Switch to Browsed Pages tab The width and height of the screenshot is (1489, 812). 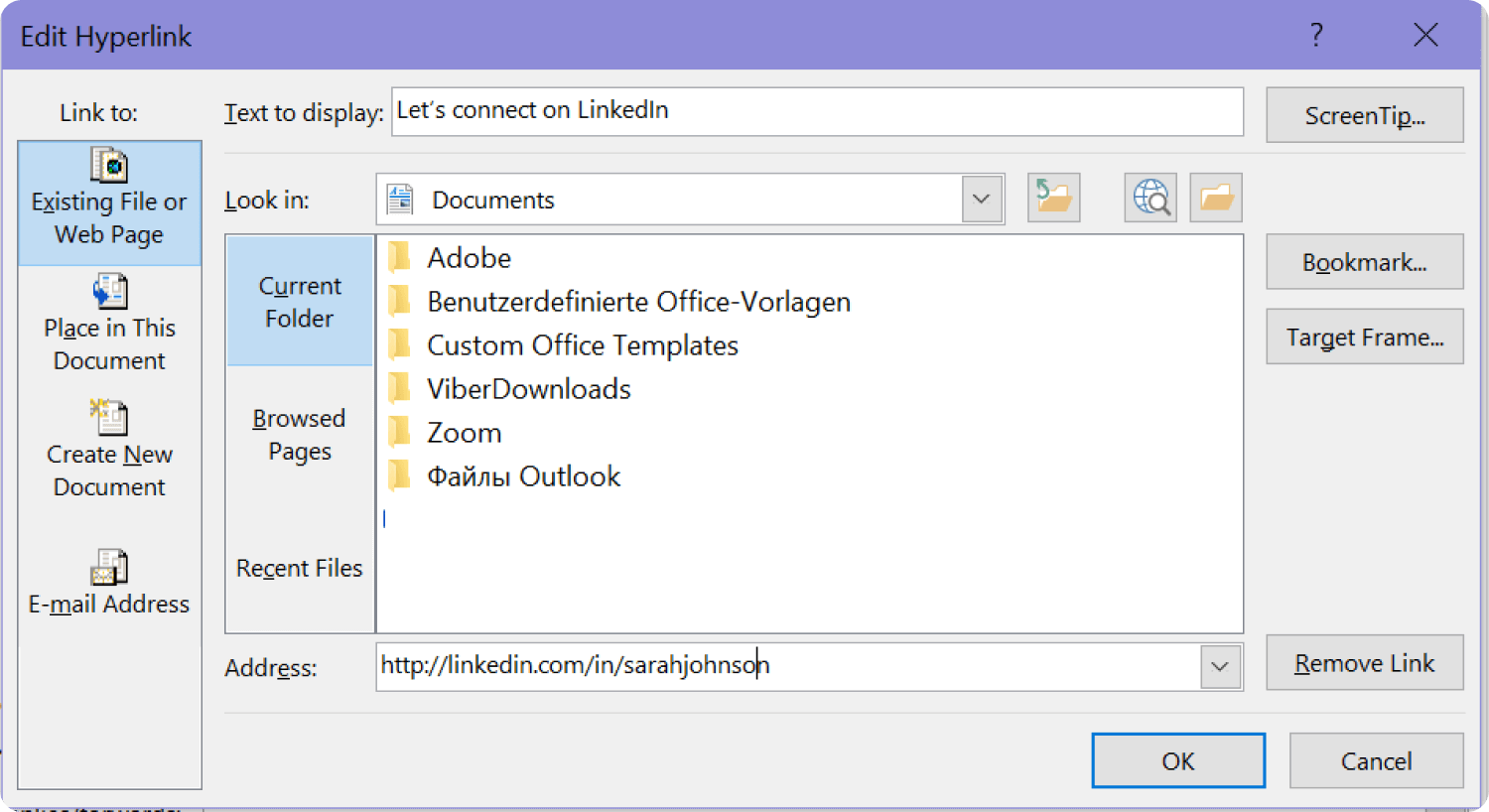300,434
